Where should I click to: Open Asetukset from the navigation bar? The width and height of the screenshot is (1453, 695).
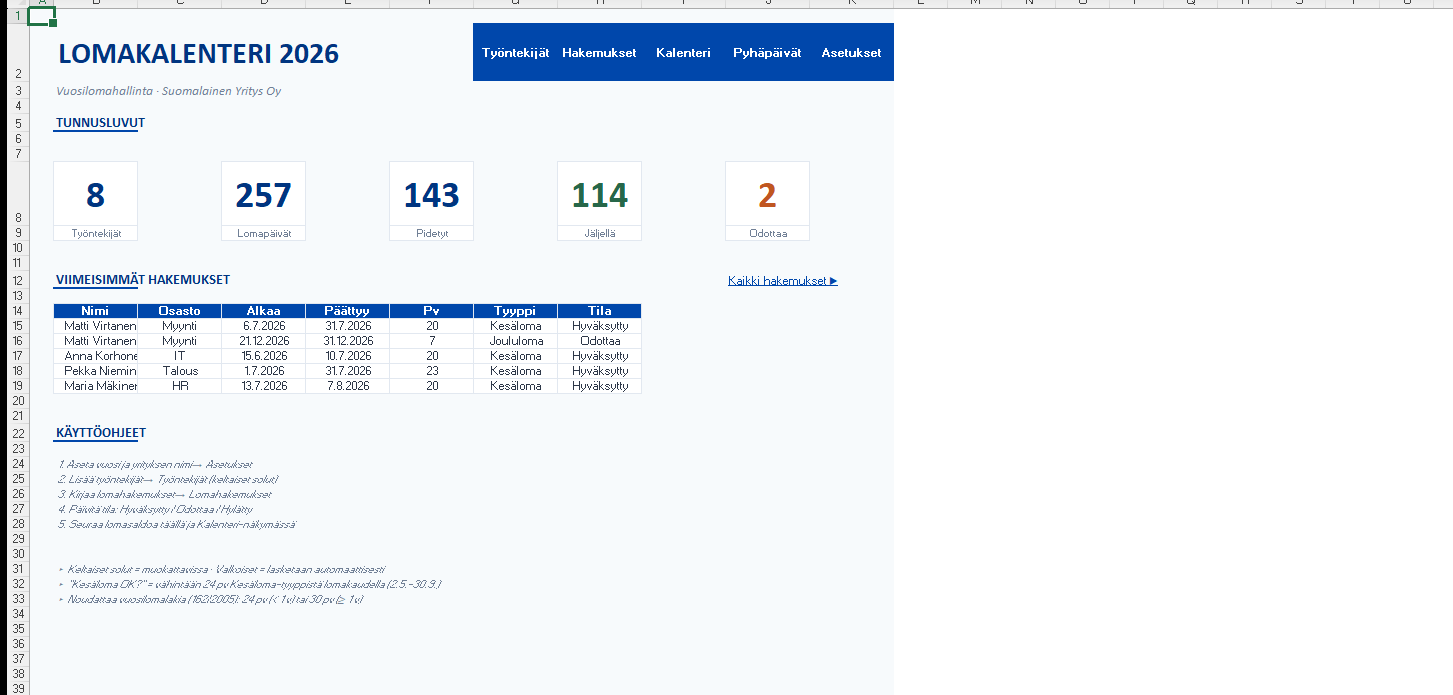pos(851,53)
